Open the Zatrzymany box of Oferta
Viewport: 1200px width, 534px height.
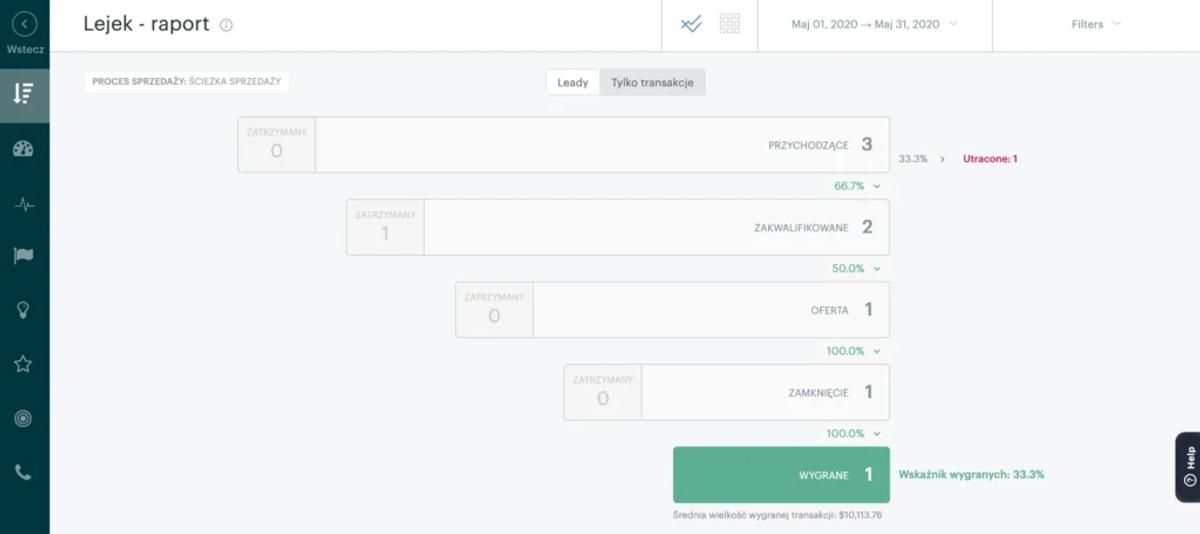pos(494,310)
